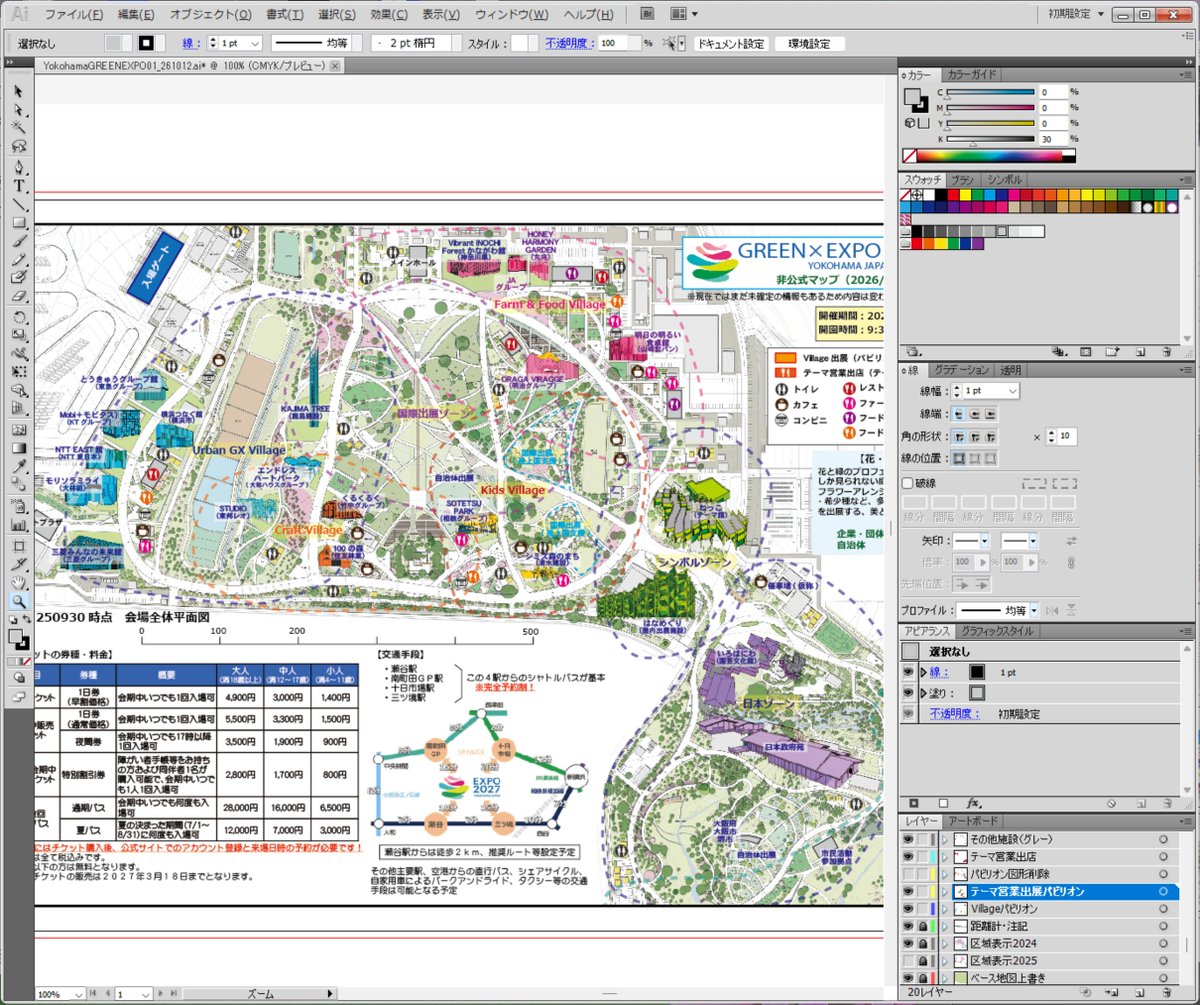Image resolution: width=1200 pixels, height=1005 pixels.
Task: Select the Eyedropper tool
Action: [19, 465]
